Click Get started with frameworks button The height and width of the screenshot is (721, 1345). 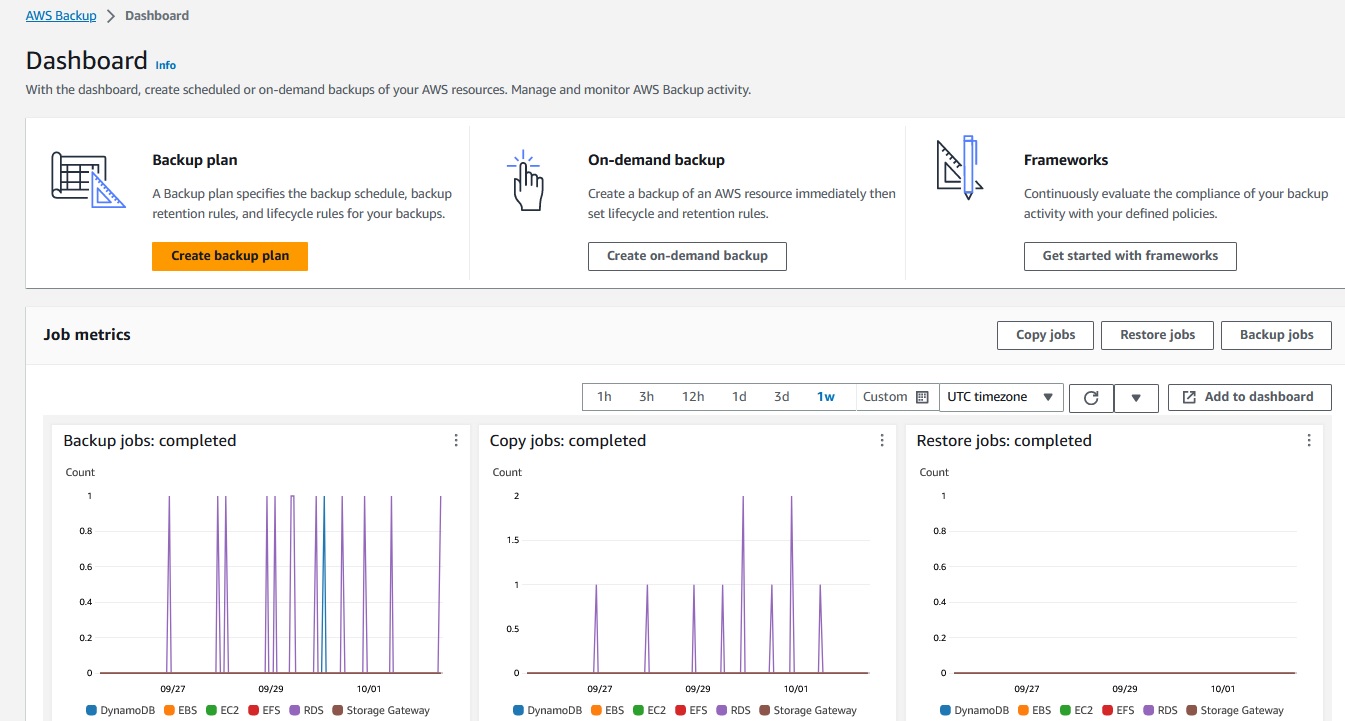1130,256
